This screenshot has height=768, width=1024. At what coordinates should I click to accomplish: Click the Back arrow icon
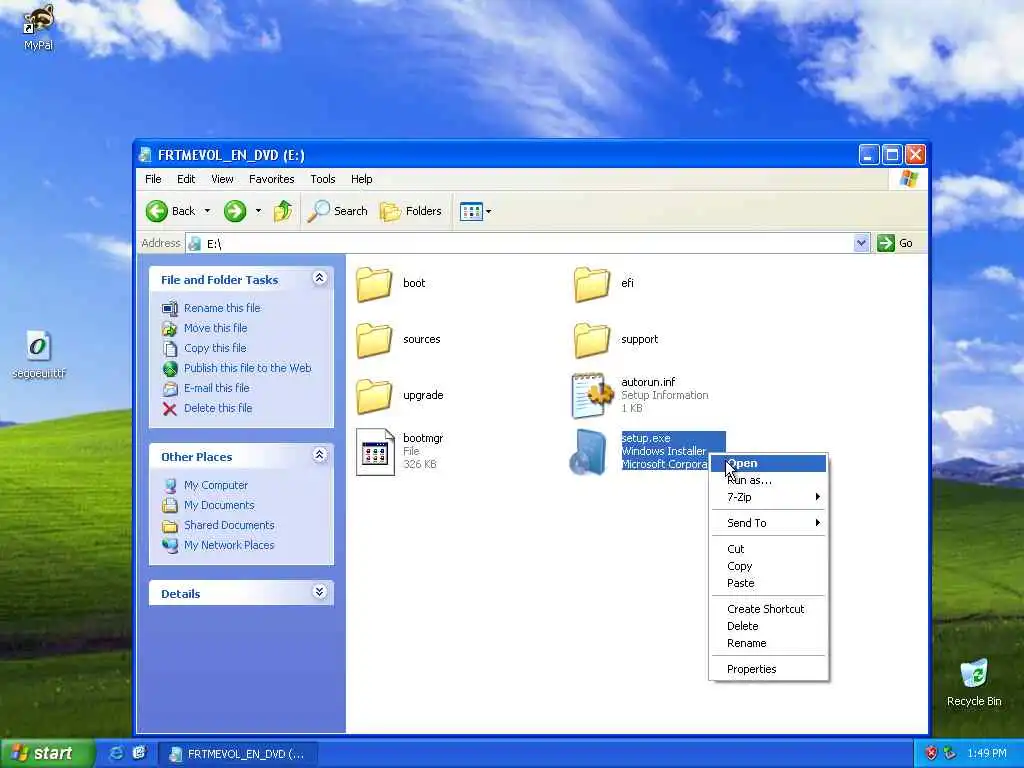pos(157,211)
